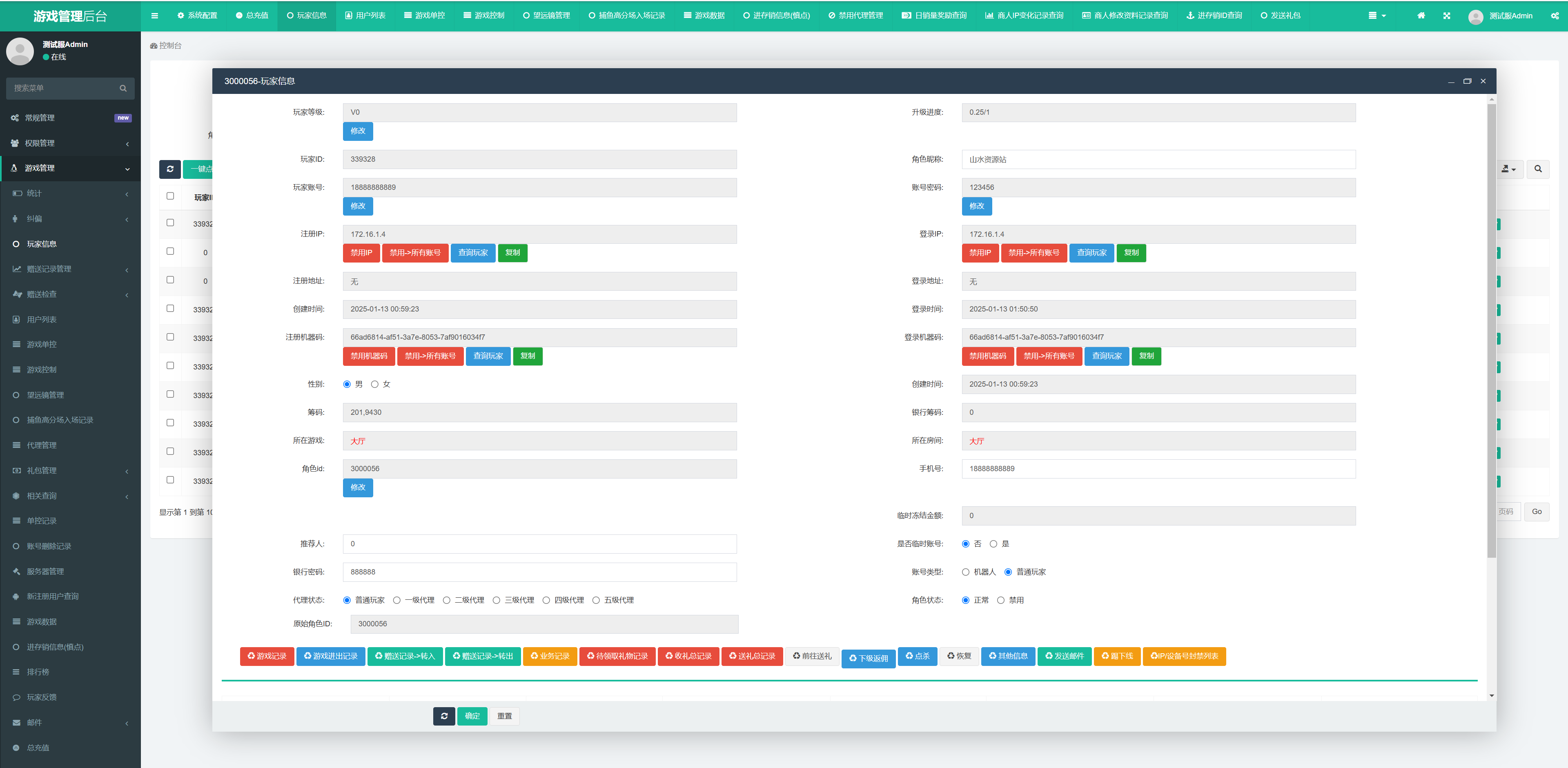
Task: Click the 游戏记录 red button
Action: [x=267, y=656]
